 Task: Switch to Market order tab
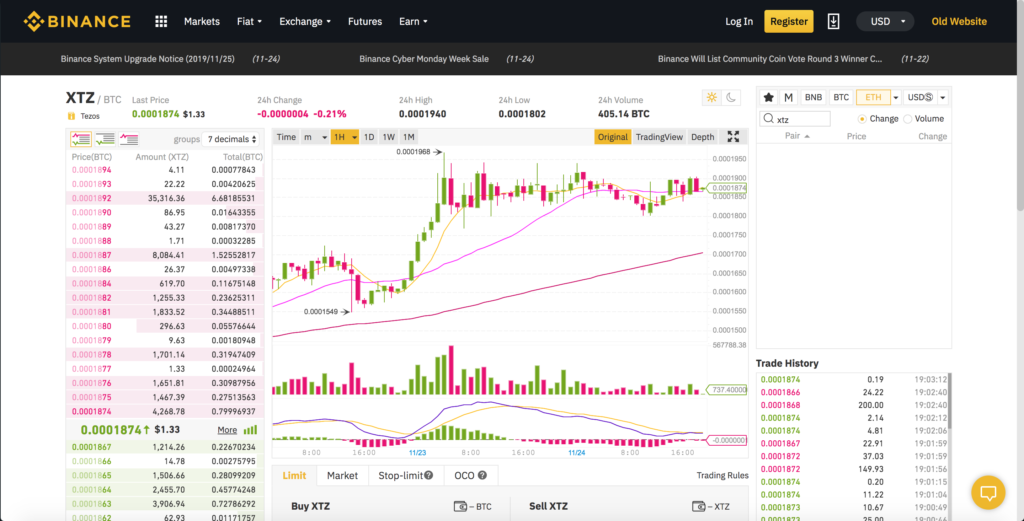pos(342,475)
